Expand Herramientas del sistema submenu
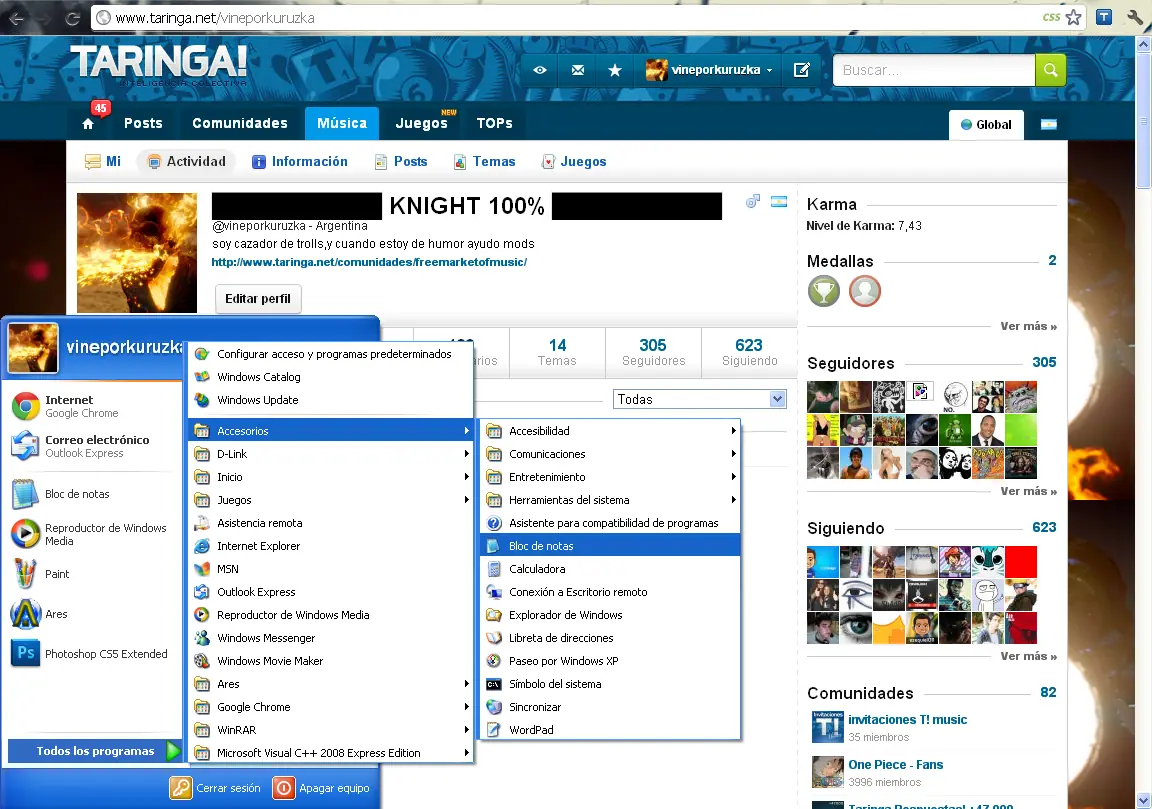Screen dimensions: 1152x809 [610, 500]
